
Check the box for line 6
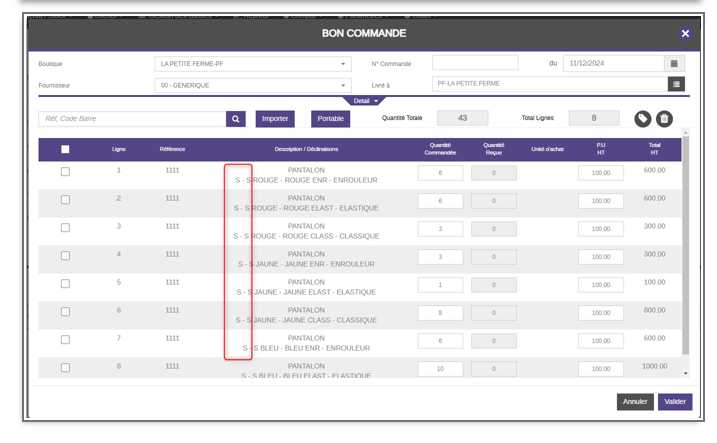tap(65, 312)
